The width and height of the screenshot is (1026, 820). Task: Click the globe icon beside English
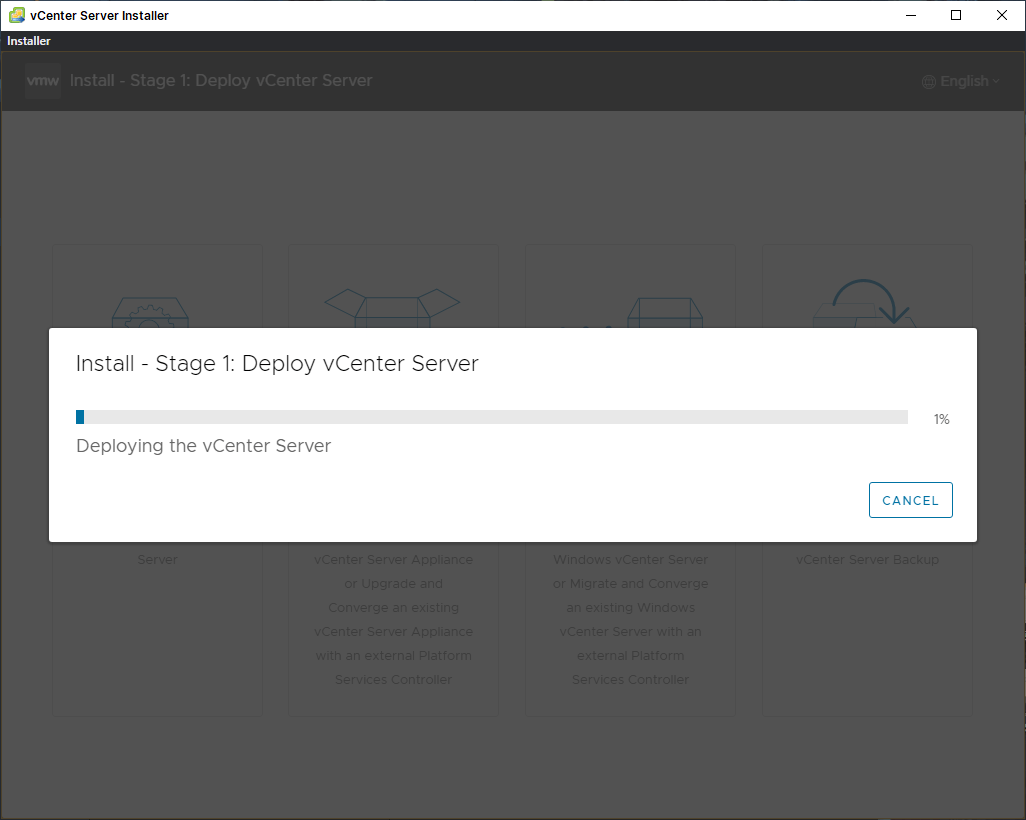coord(929,82)
